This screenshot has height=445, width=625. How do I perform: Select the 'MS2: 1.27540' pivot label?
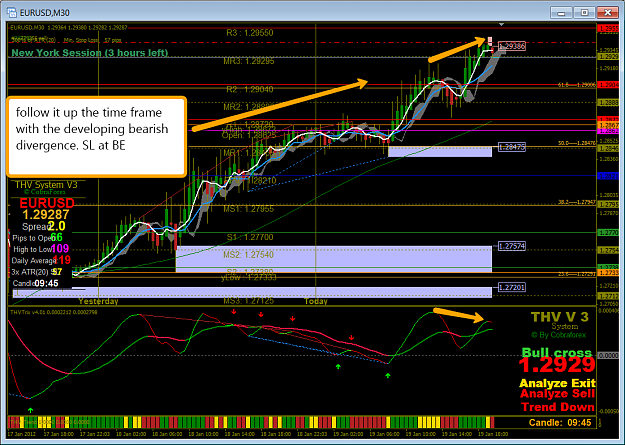pyautogui.click(x=249, y=254)
